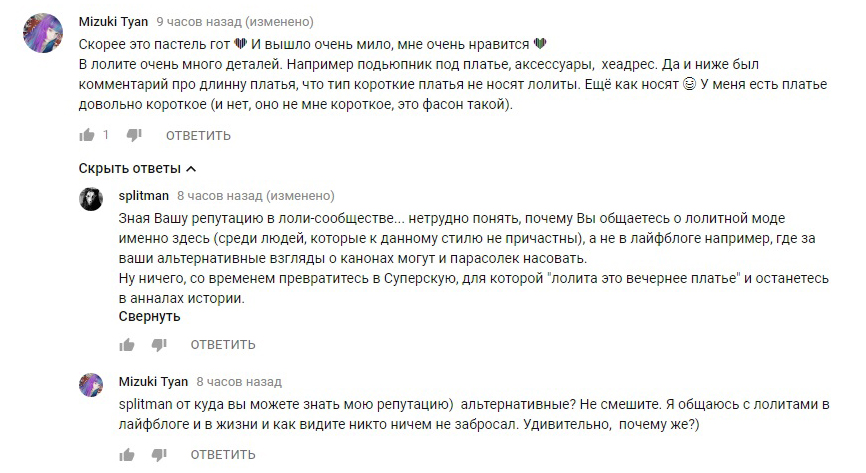The width and height of the screenshot is (866, 473).
Task: Dislike Mizuki Tyan's top comment
Action: pos(134,135)
